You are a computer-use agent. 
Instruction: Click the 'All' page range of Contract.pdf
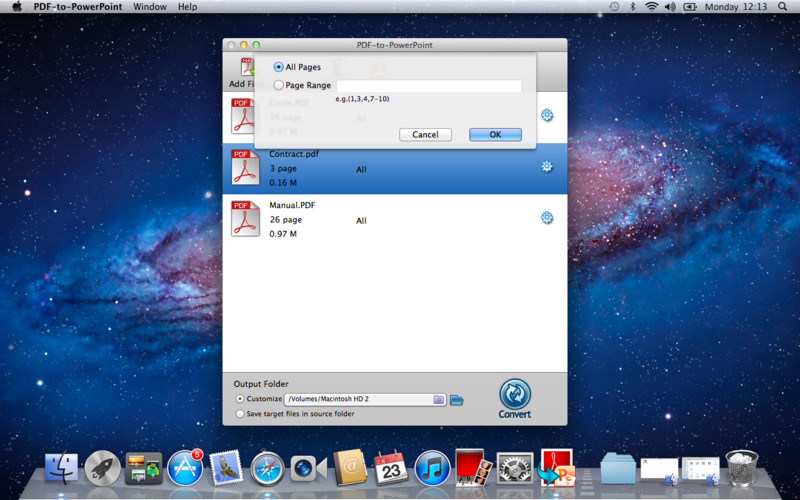tap(361, 169)
